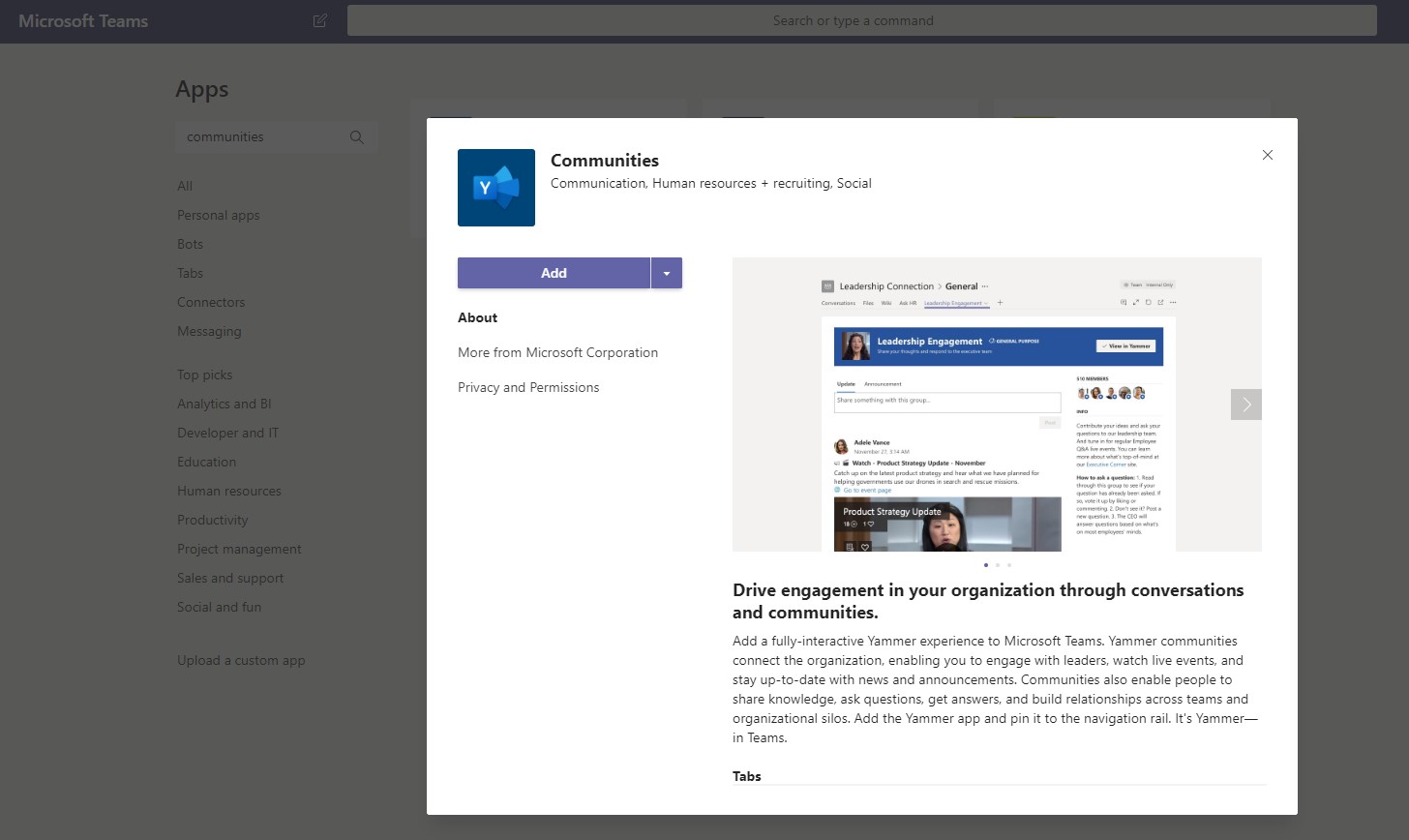
Task: Select the Messaging category
Action: point(209,331)
